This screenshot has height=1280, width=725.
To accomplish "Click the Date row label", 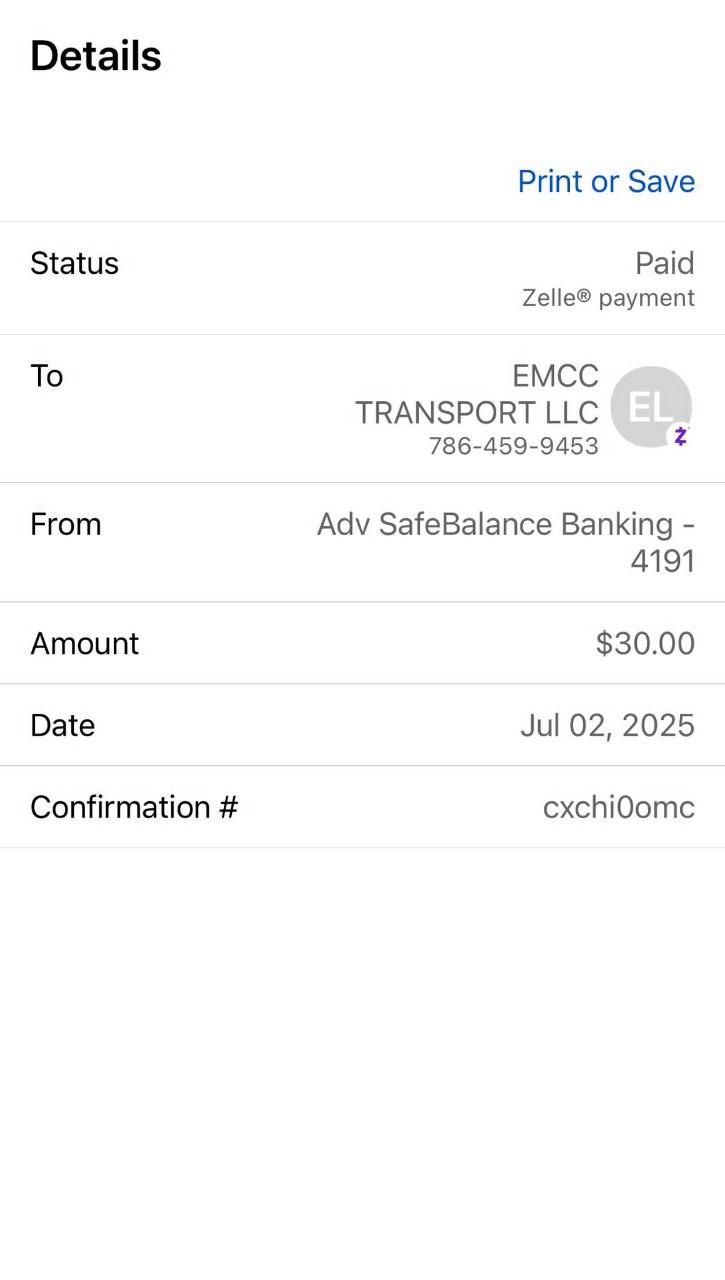I will [63, 725].
